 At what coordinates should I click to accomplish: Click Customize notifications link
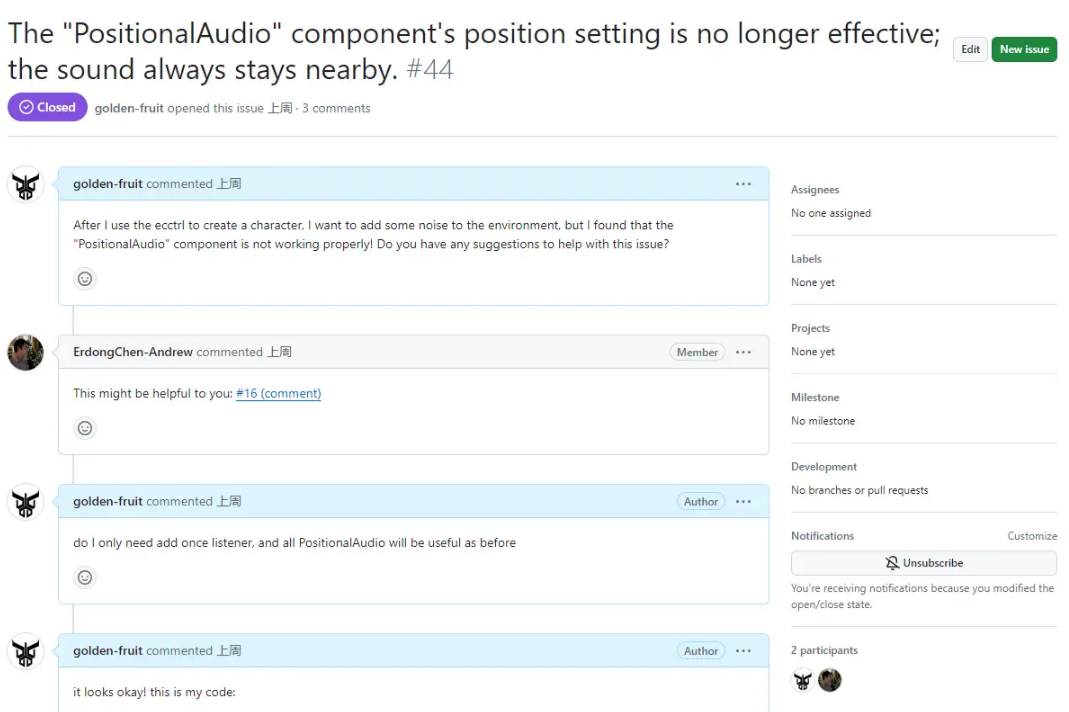[1032, 537]
